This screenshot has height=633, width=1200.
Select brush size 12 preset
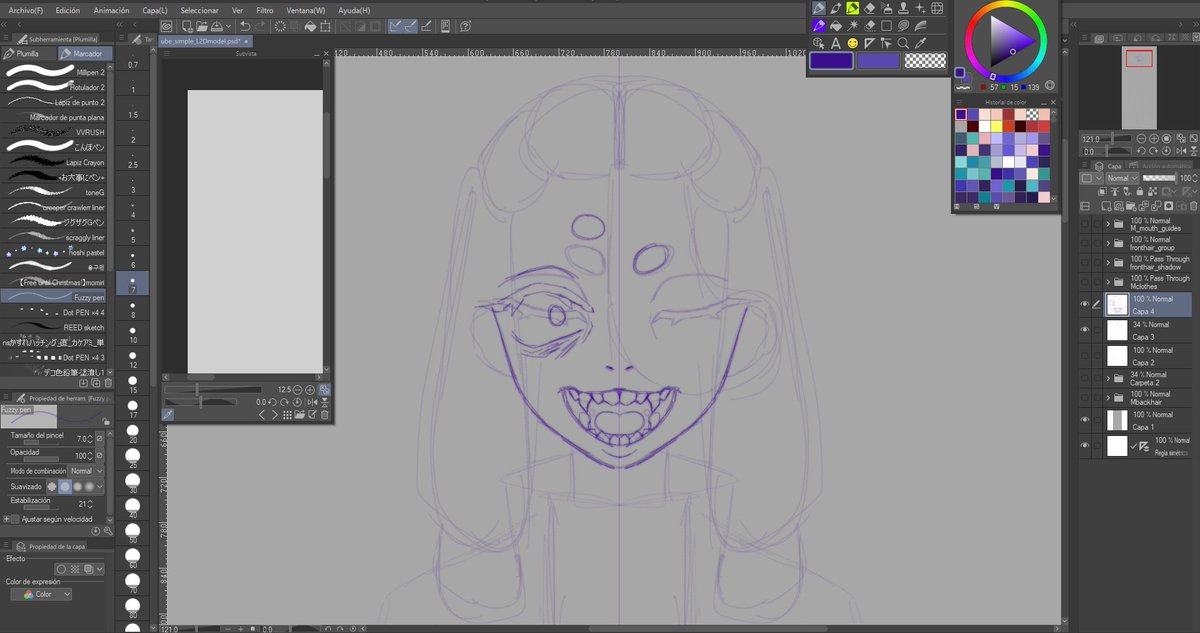point(133,358)
